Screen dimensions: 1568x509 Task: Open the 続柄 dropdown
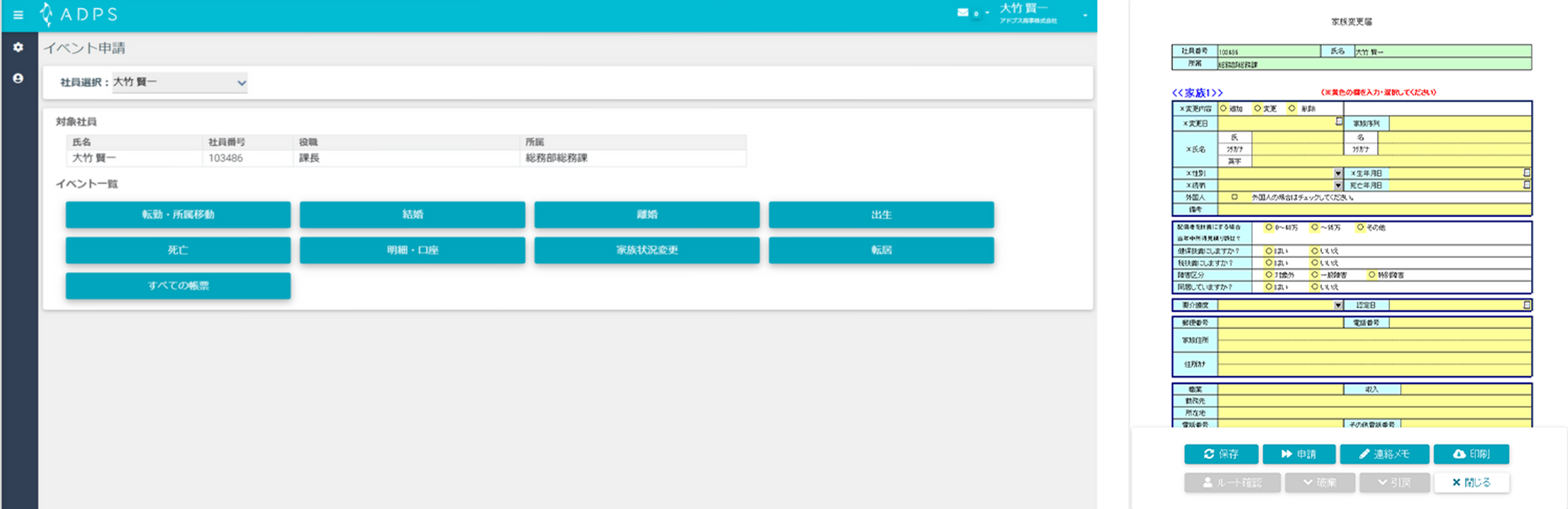click(1338, 185)
